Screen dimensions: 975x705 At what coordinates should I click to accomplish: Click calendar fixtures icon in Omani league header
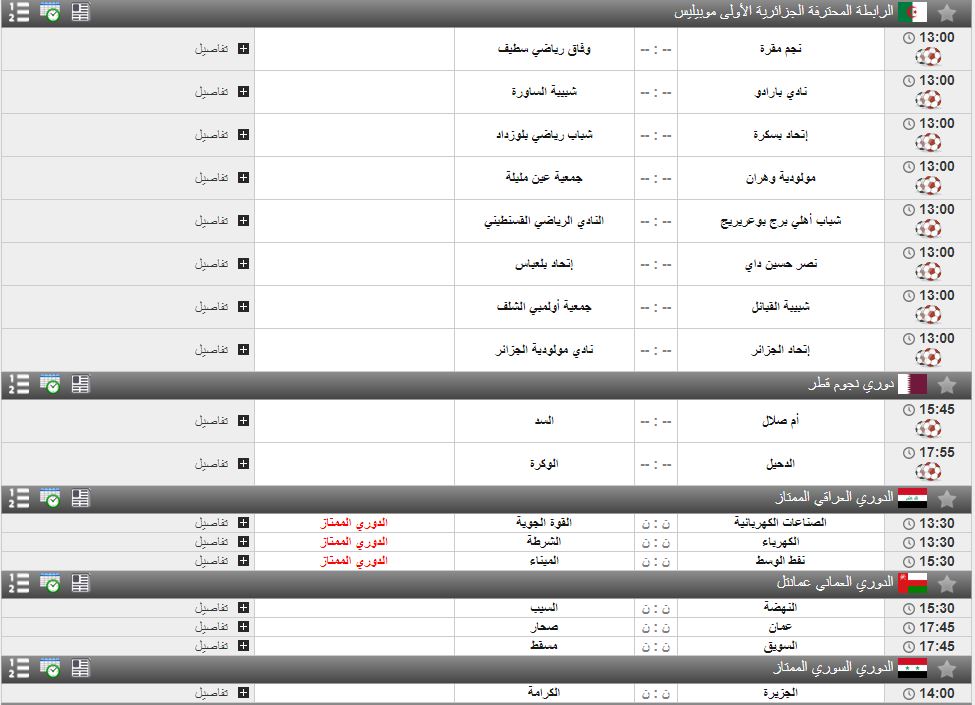[49, 582]
